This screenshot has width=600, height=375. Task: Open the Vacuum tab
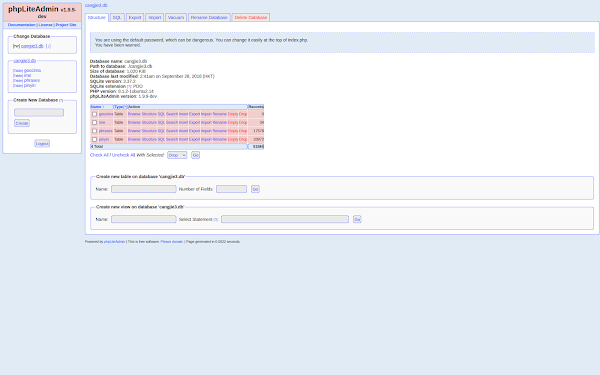point(176,18)
